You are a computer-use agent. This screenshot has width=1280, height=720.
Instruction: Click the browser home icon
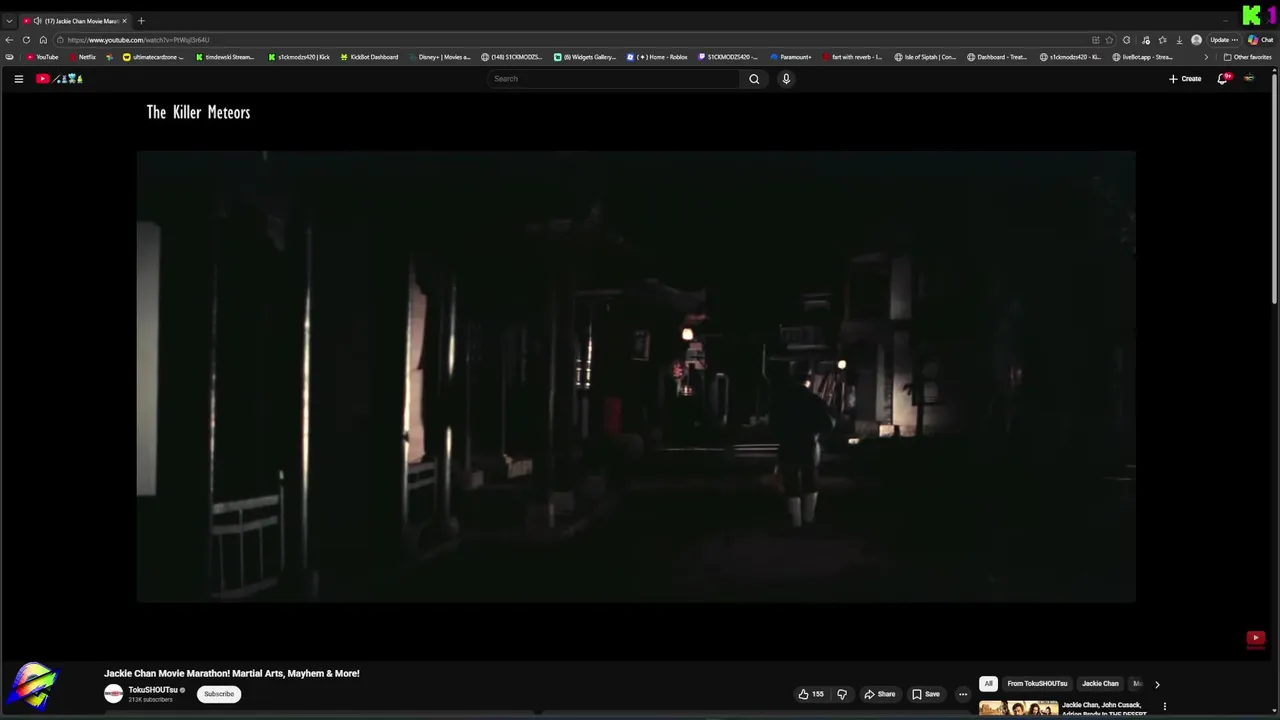coord(43,40)
